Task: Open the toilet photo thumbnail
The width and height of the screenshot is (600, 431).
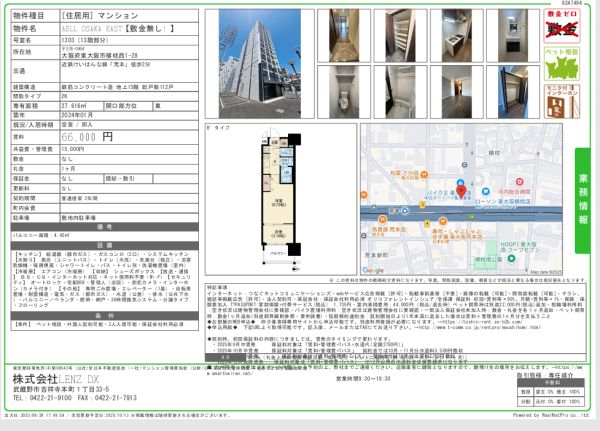Action: (344, 92)
